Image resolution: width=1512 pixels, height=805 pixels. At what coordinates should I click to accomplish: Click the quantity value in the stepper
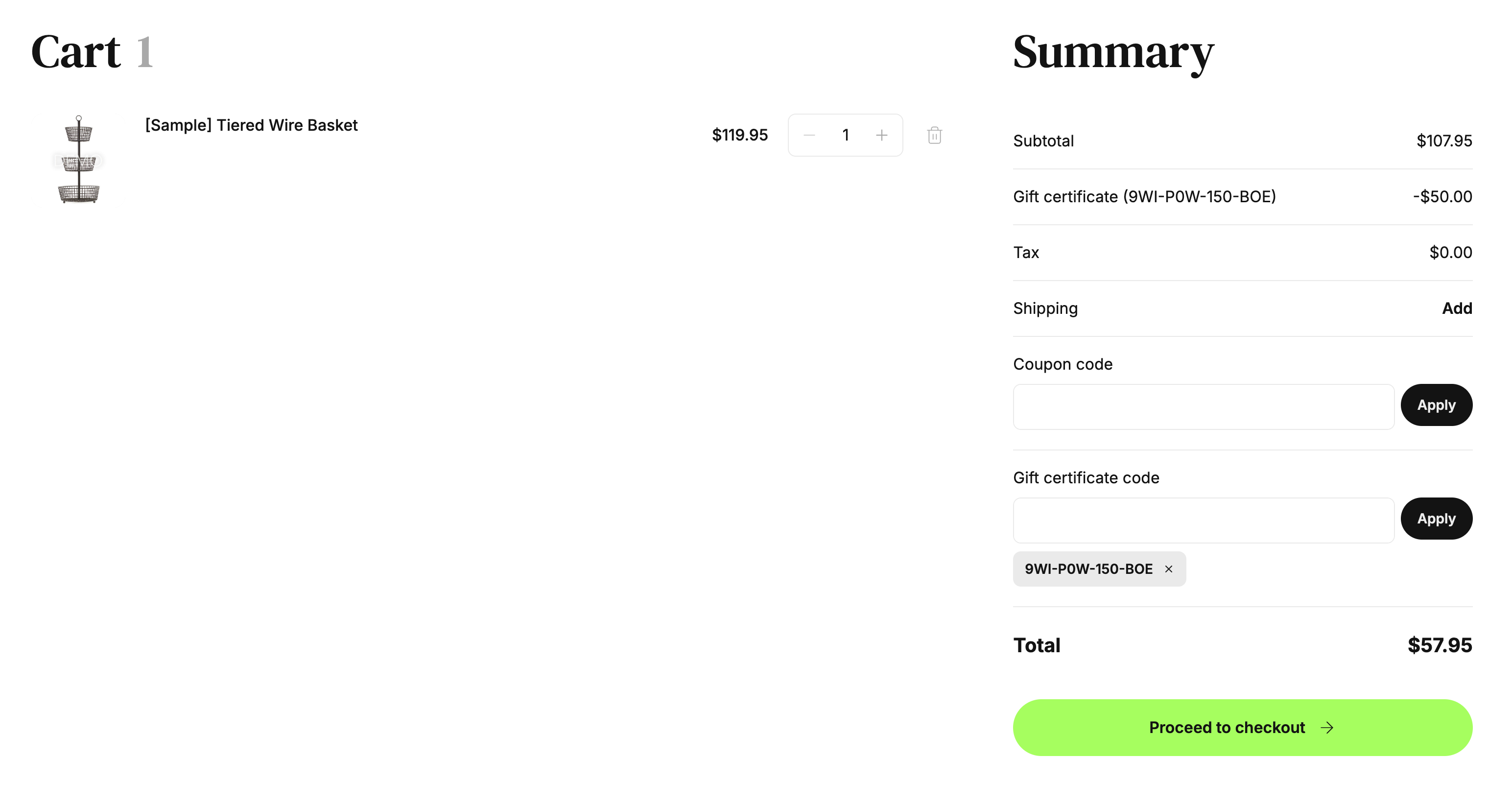pos(845,136)
